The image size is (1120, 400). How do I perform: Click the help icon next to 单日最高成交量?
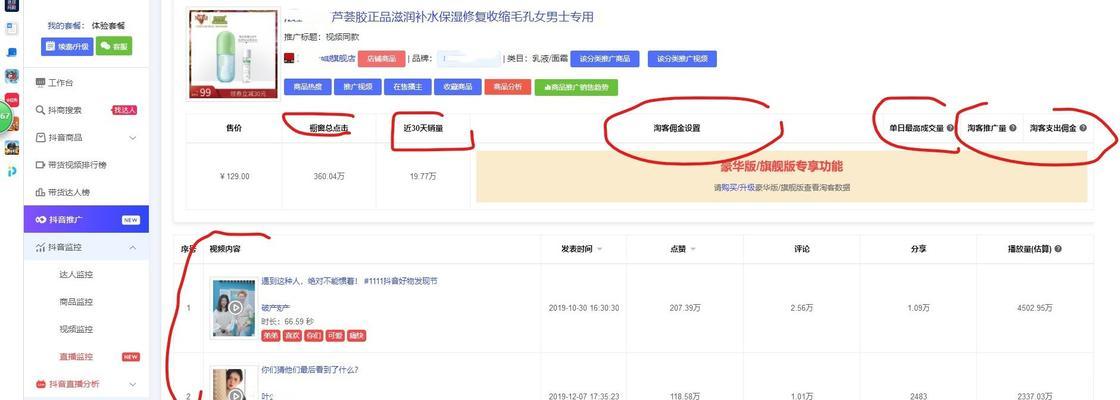coord(950,128)
